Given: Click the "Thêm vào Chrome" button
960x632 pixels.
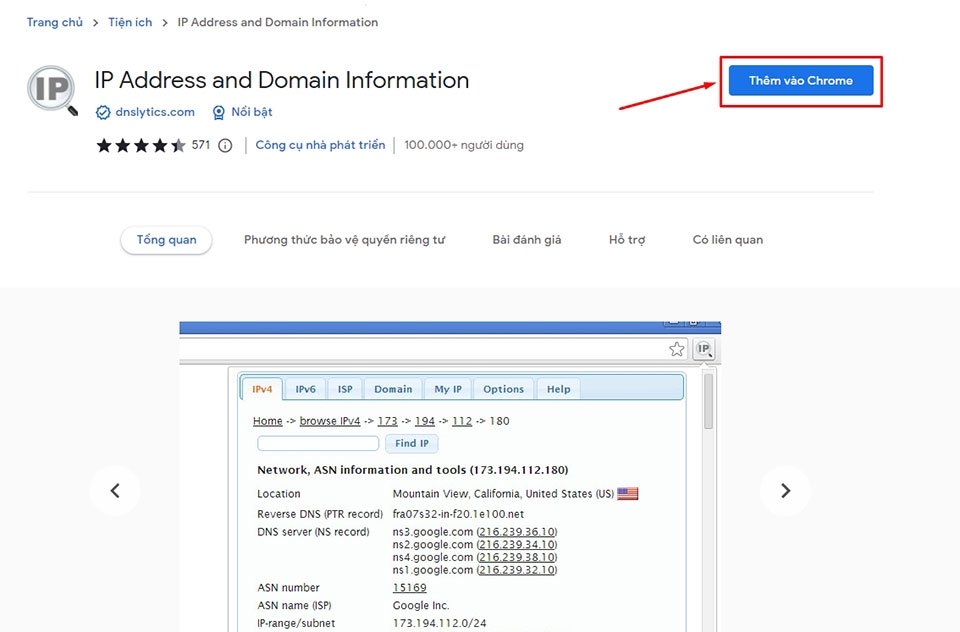Looking at the screenshot, I should pyautogui.click(x=800, y=81).
